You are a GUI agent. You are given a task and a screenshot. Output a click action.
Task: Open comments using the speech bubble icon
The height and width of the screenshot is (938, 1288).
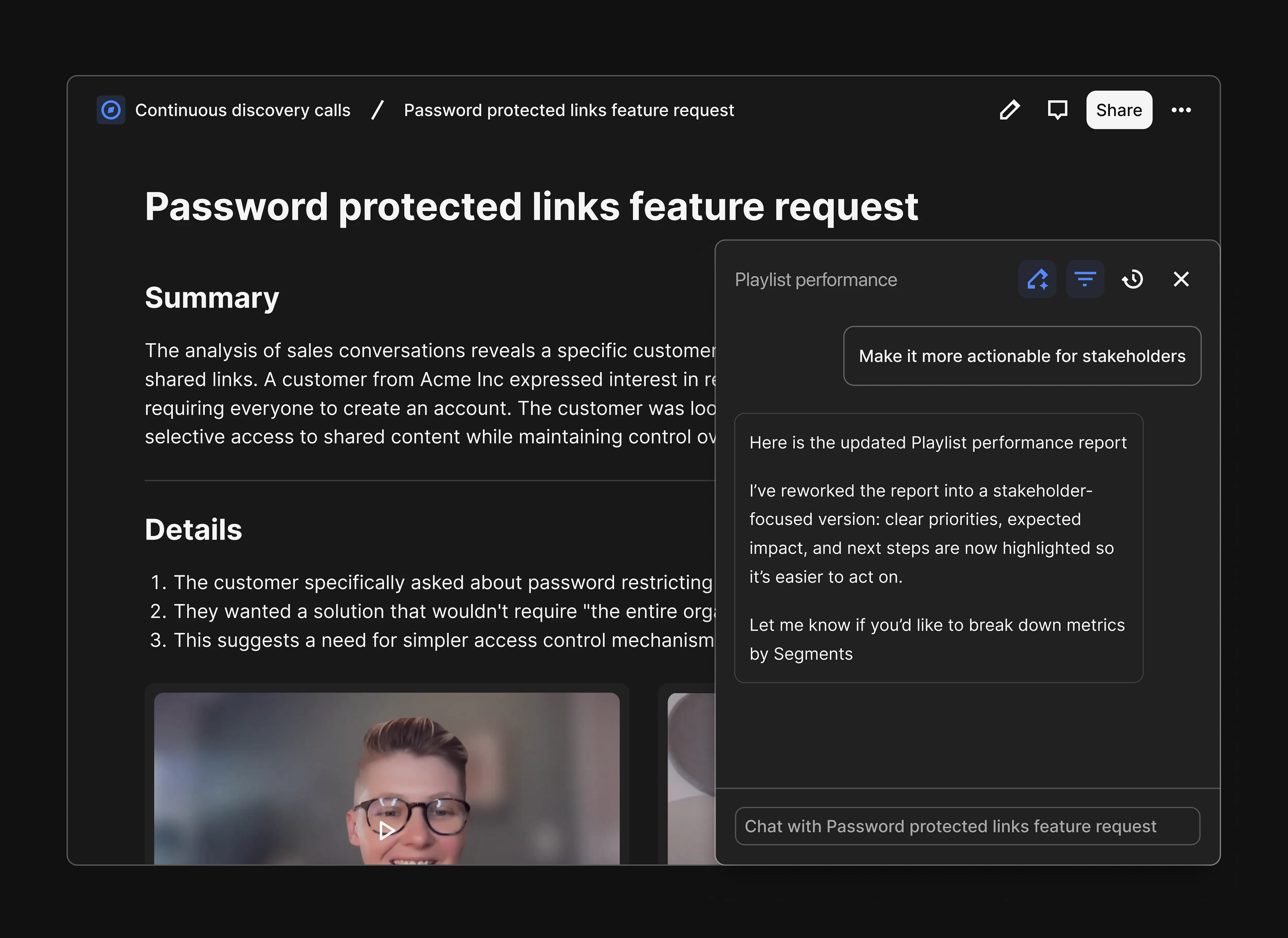tap(1058, 110)
